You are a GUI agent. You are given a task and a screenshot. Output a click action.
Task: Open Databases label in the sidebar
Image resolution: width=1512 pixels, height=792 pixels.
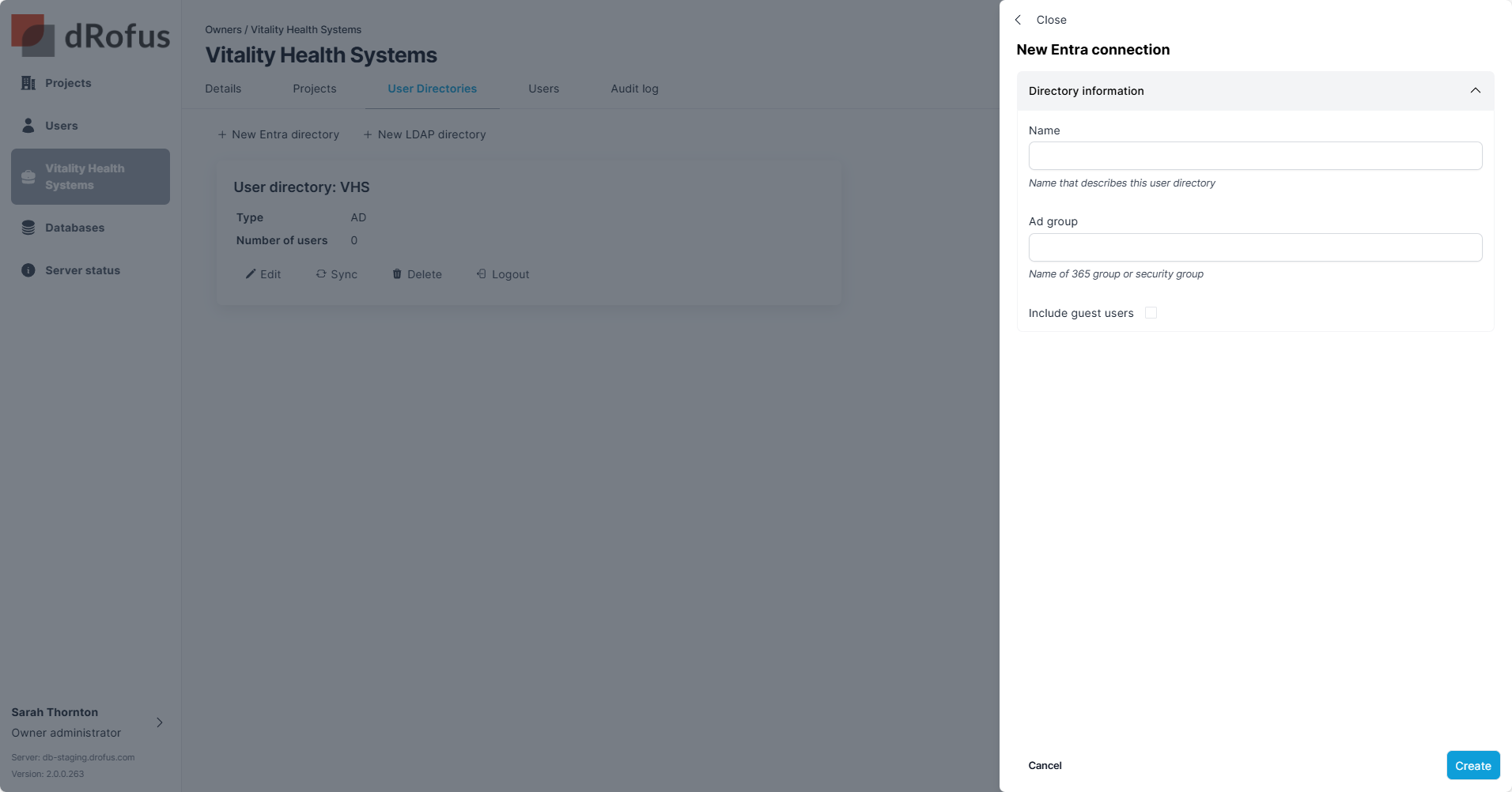75,228
